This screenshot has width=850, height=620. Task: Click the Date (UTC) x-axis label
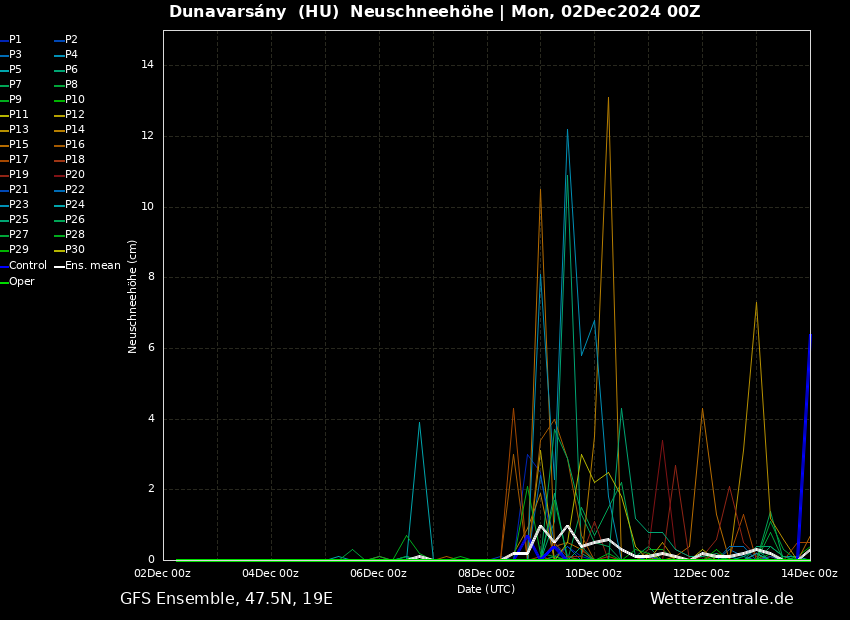click(x=486, y=590)
